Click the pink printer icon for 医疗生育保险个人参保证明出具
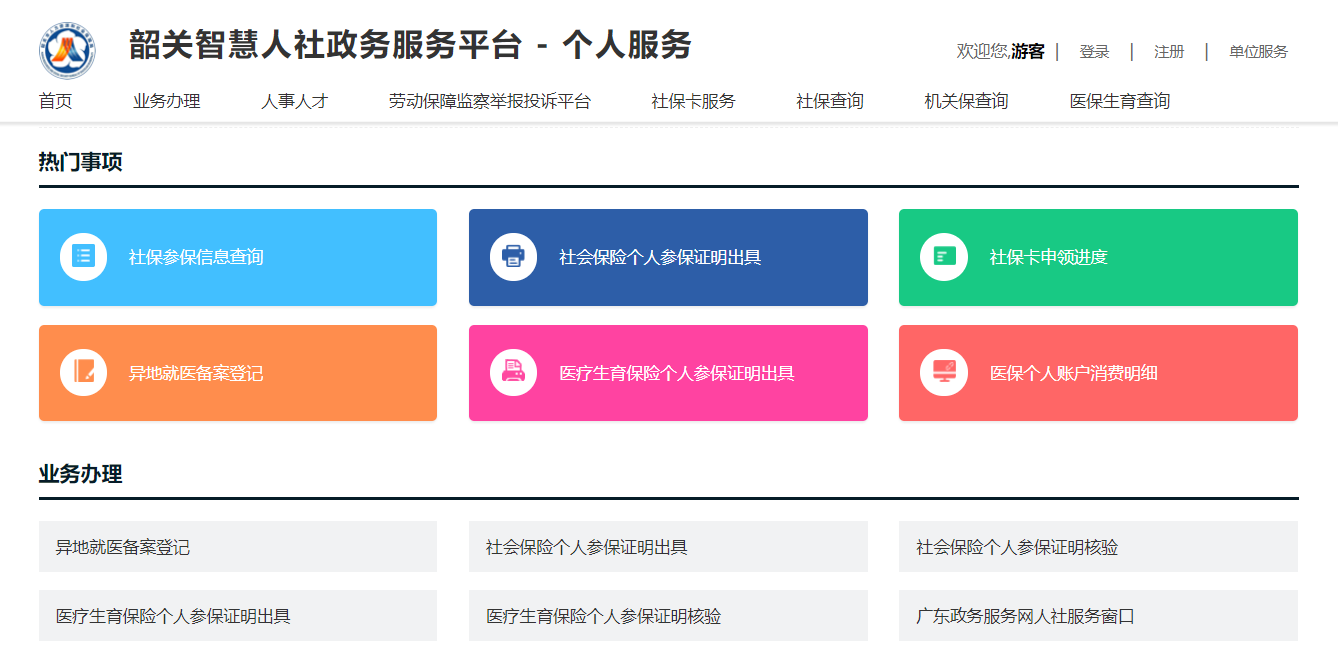1338x645 pixels. pyautogui.click(x=513, y=373)
